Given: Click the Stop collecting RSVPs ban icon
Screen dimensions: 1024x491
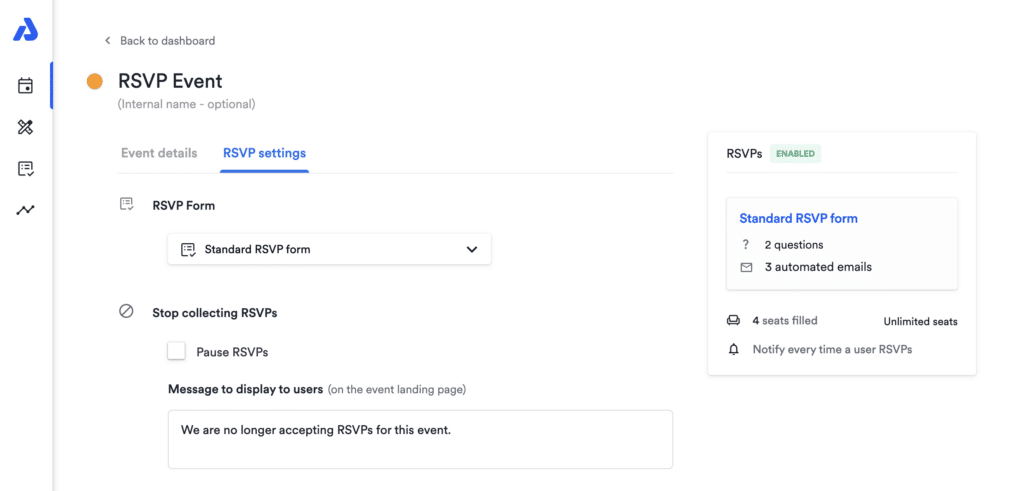Looking at the screenshot, I should (126, 311).
